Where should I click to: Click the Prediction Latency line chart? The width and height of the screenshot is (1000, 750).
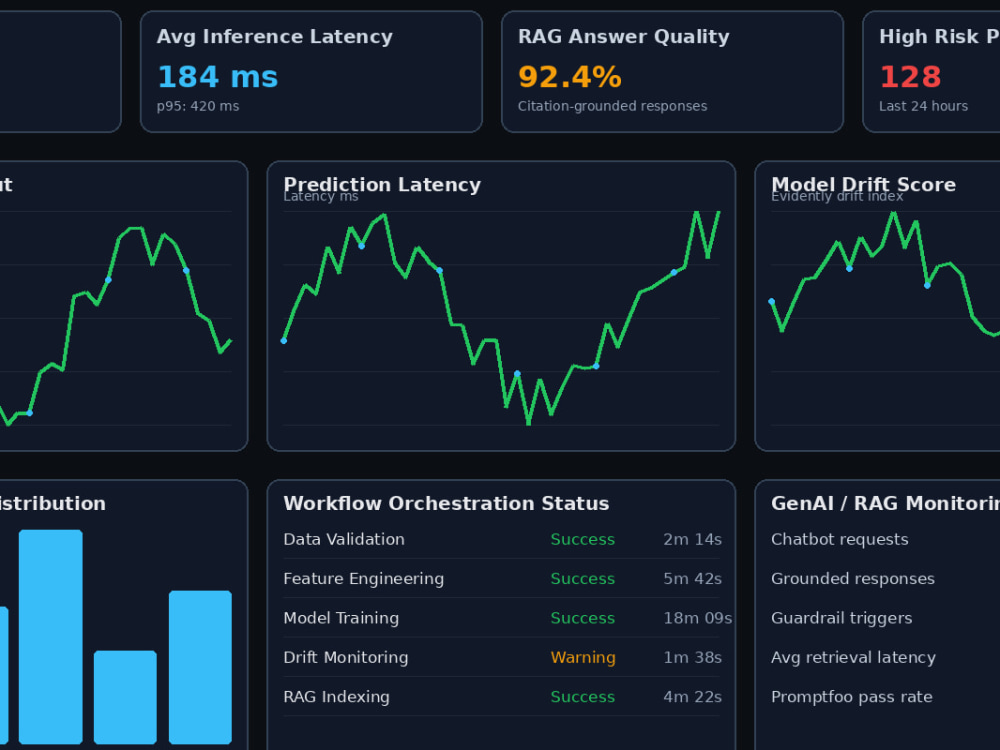point(501,318)
